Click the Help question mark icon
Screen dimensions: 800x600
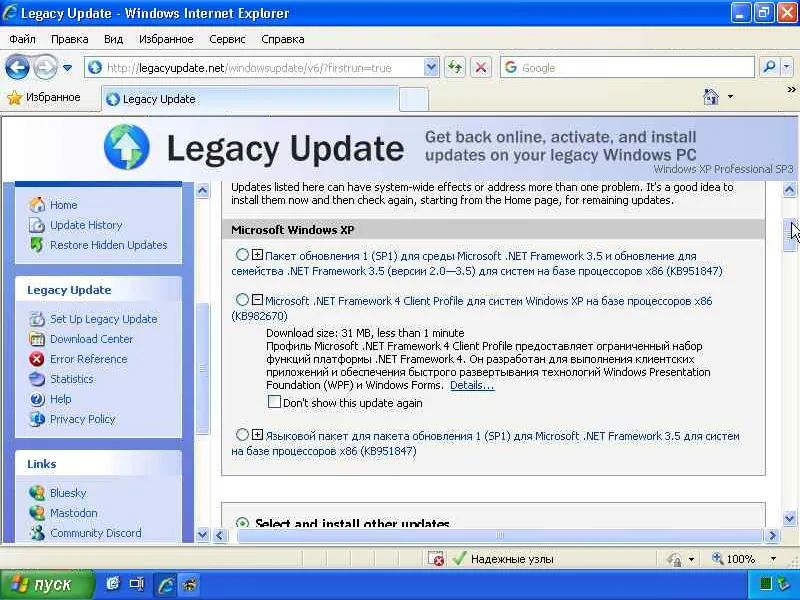click(x=37, y=399)
